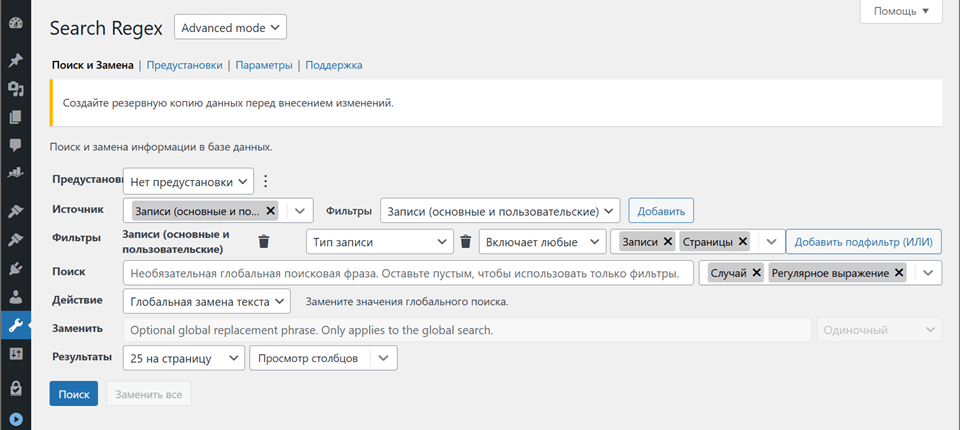Open the Media library sidebar icon
Screen dimensions: 960x430
point(16,89)
